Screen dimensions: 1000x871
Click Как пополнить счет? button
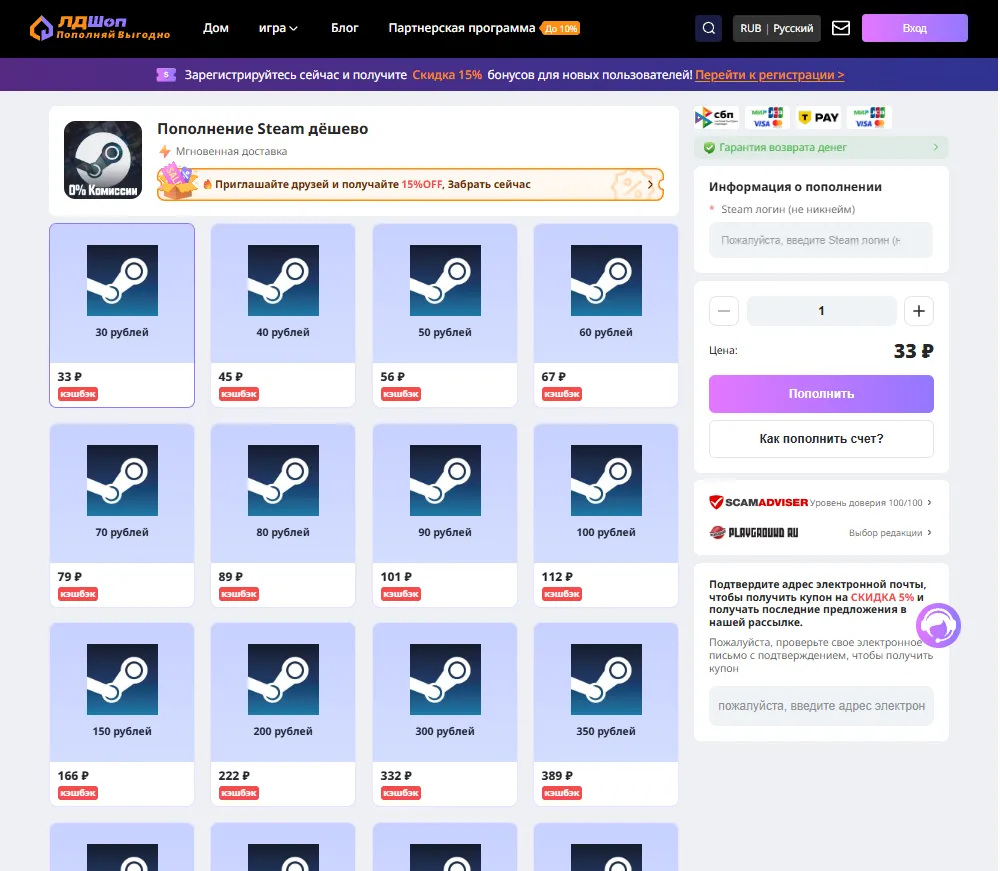point(821,439)
